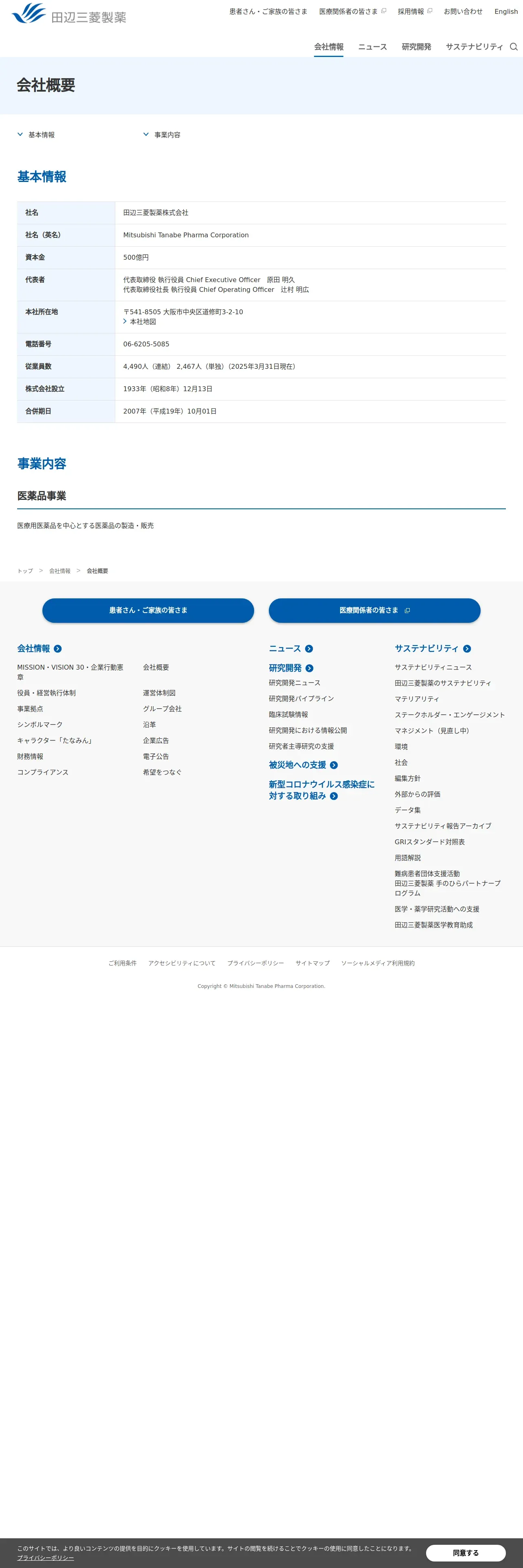Open 役員・経営執行体制 footer link

tap(46, 693)
